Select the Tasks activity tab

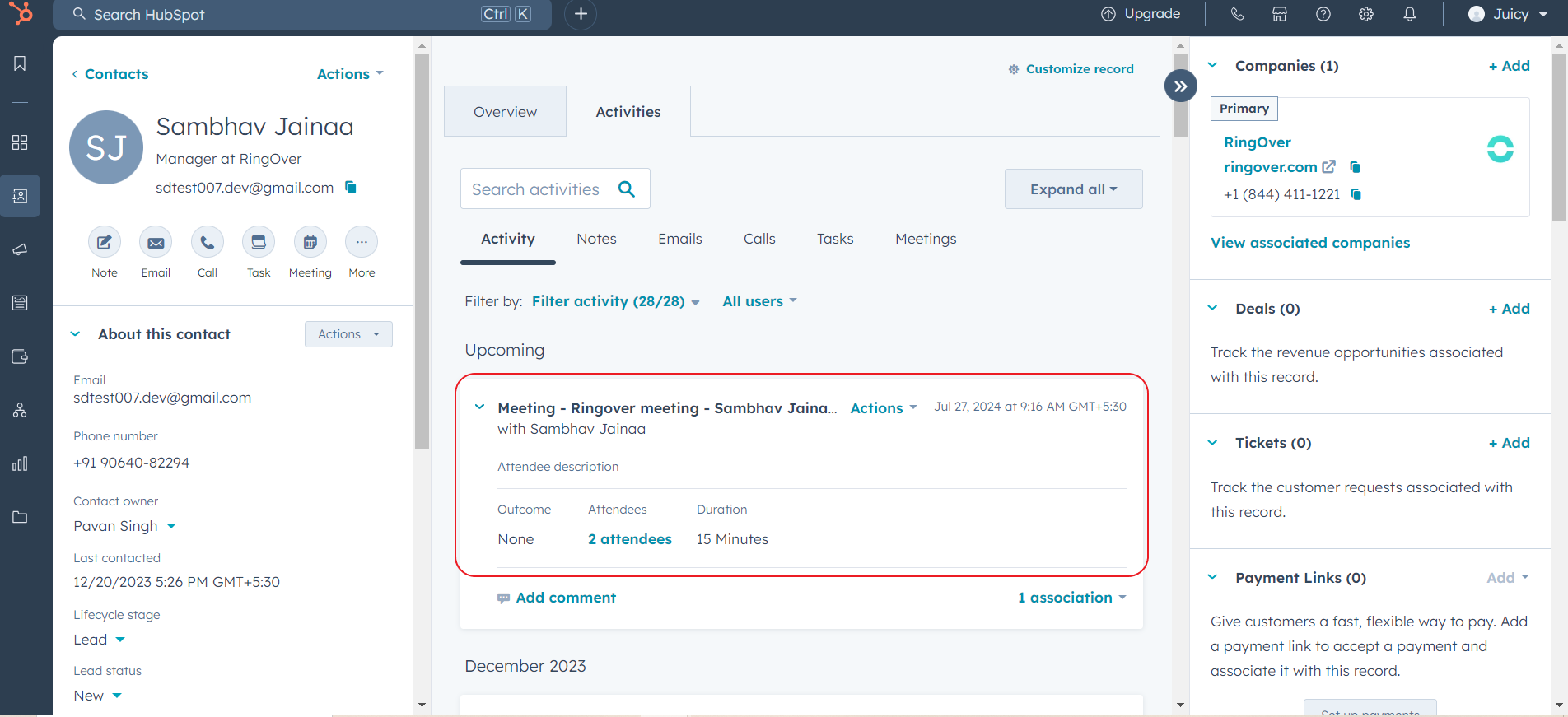click(835, 239)
